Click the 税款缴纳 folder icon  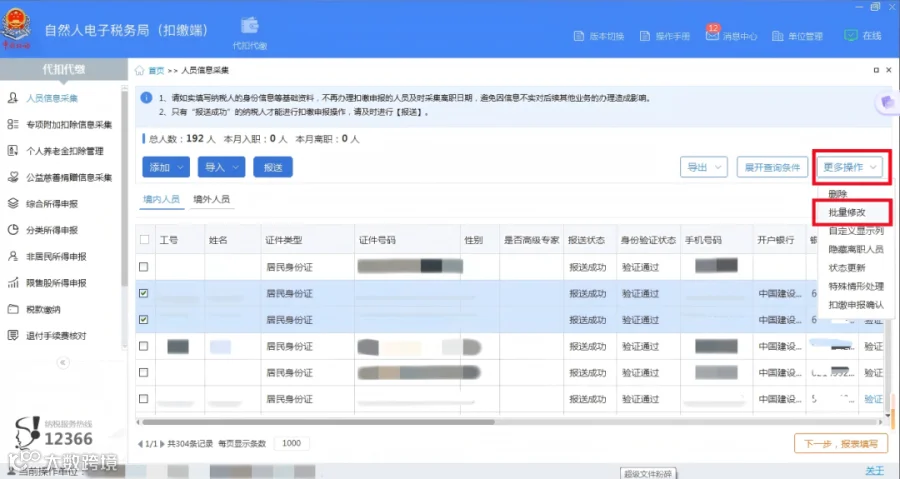click(13, 309)
